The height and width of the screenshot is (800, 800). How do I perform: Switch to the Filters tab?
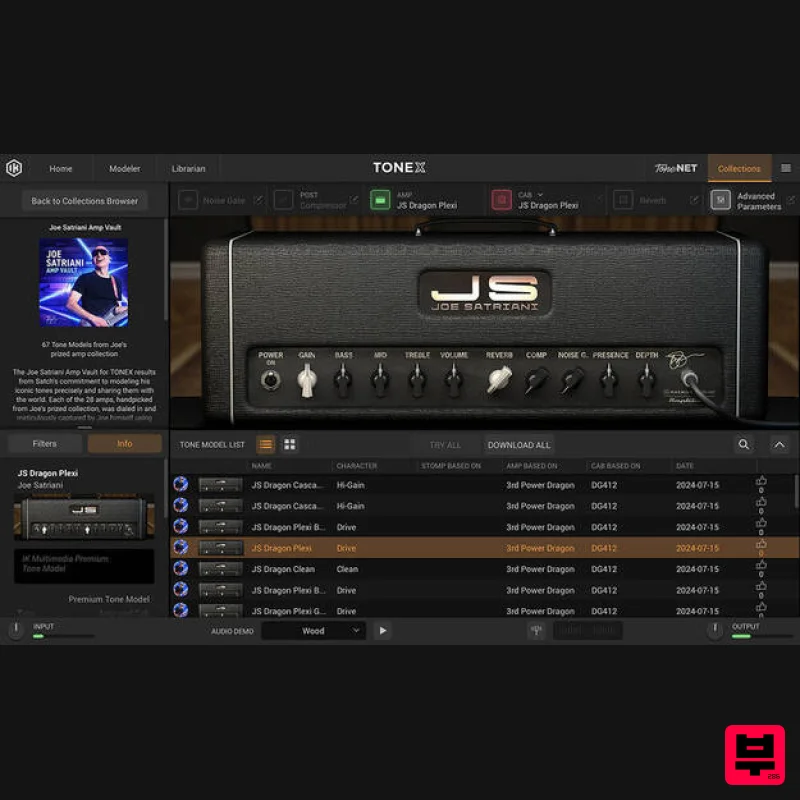click(x=44, y=444)
